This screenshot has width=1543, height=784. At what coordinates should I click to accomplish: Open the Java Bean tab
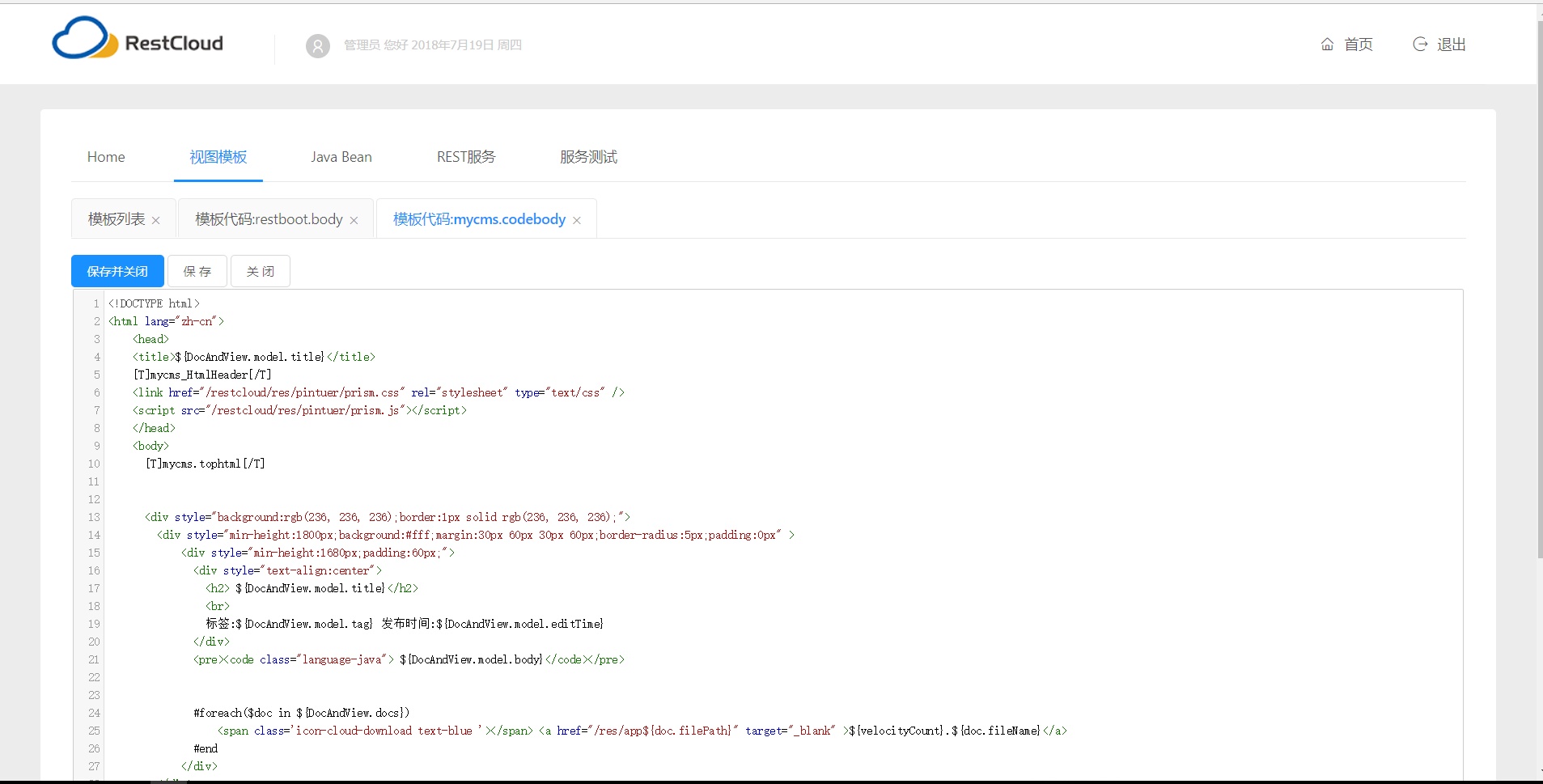(x=341, y=157)
